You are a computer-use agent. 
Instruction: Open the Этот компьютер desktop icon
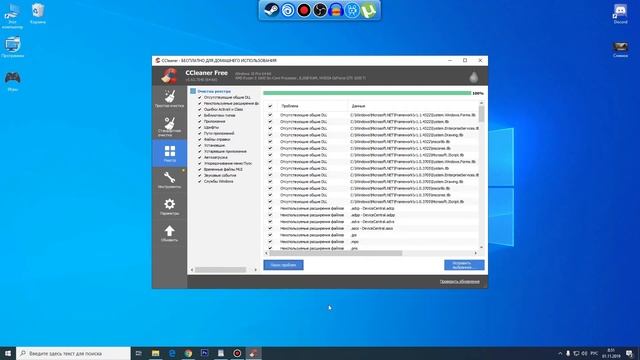coord(12,16)
